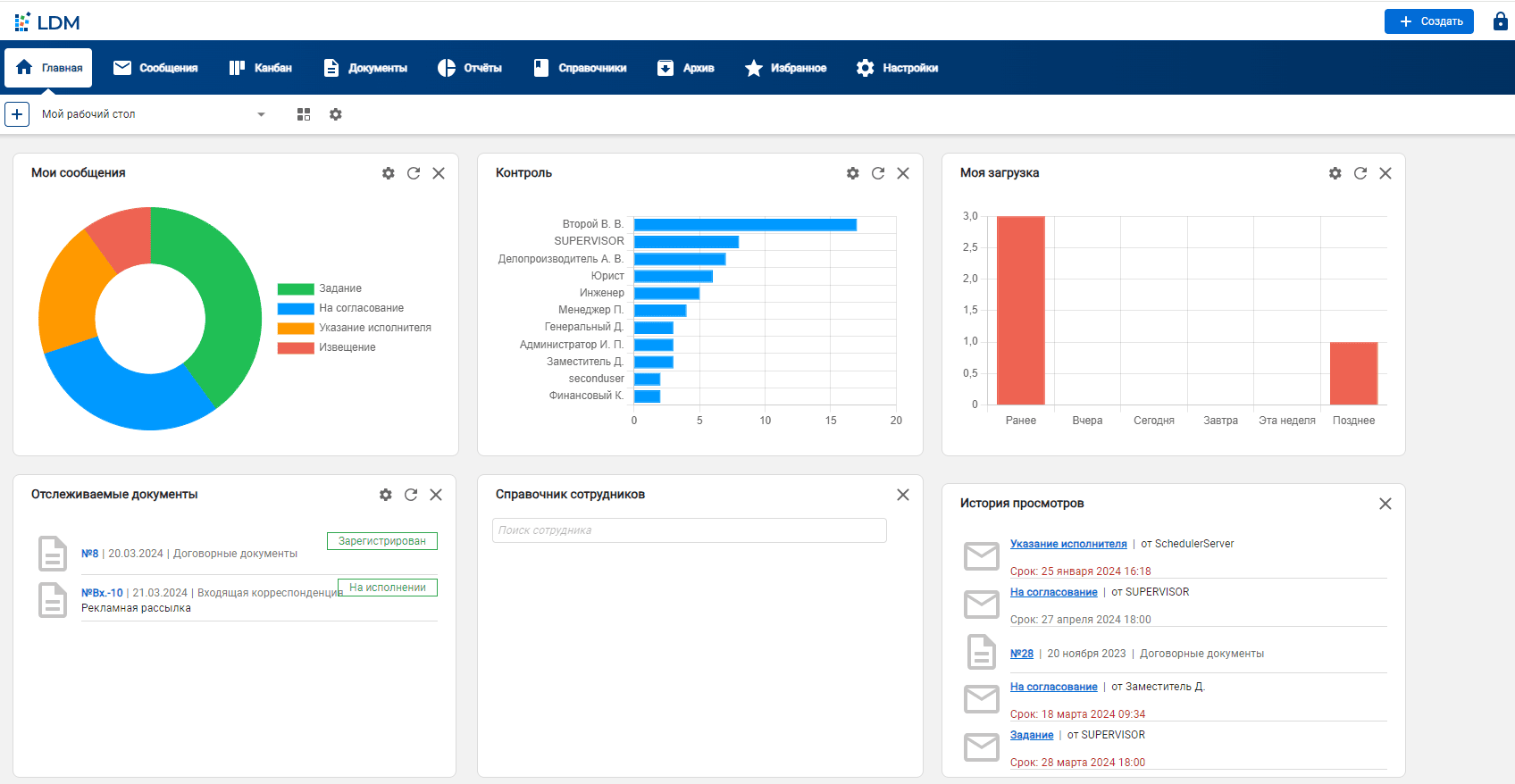Open the Избранное section
The image size is (1515, 784).
[785, 68]
